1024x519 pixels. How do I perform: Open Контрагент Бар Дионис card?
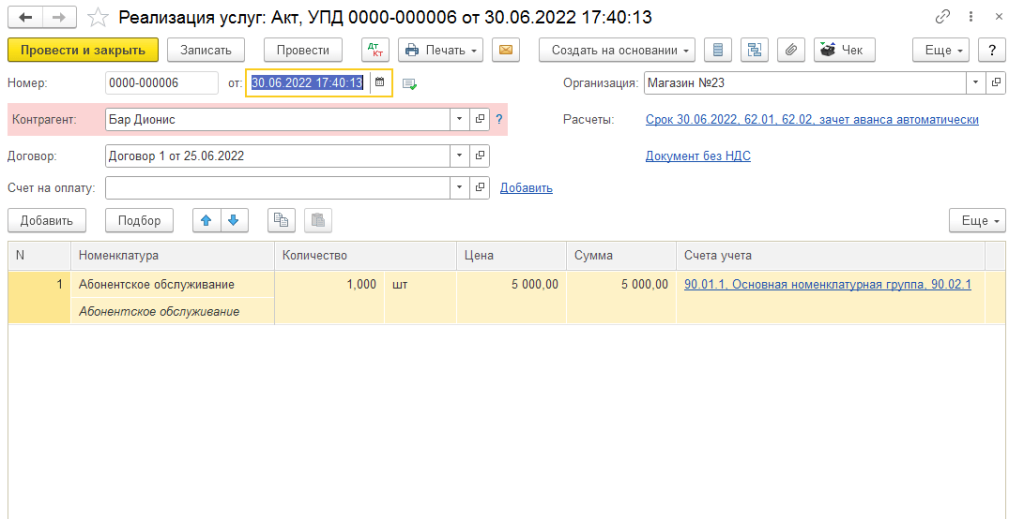click(x=480, y=119)
